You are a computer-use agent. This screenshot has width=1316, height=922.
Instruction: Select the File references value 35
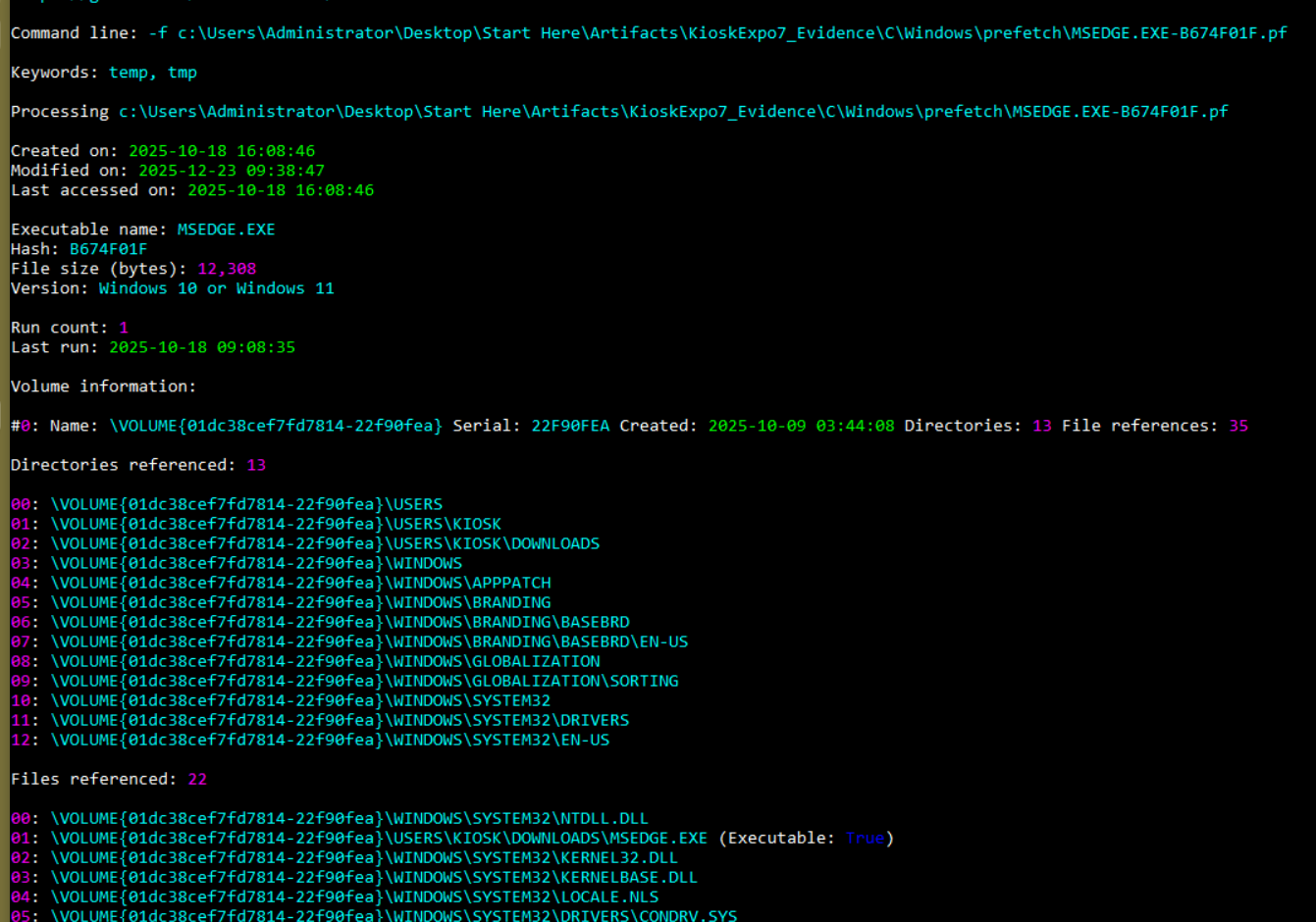1238,426
